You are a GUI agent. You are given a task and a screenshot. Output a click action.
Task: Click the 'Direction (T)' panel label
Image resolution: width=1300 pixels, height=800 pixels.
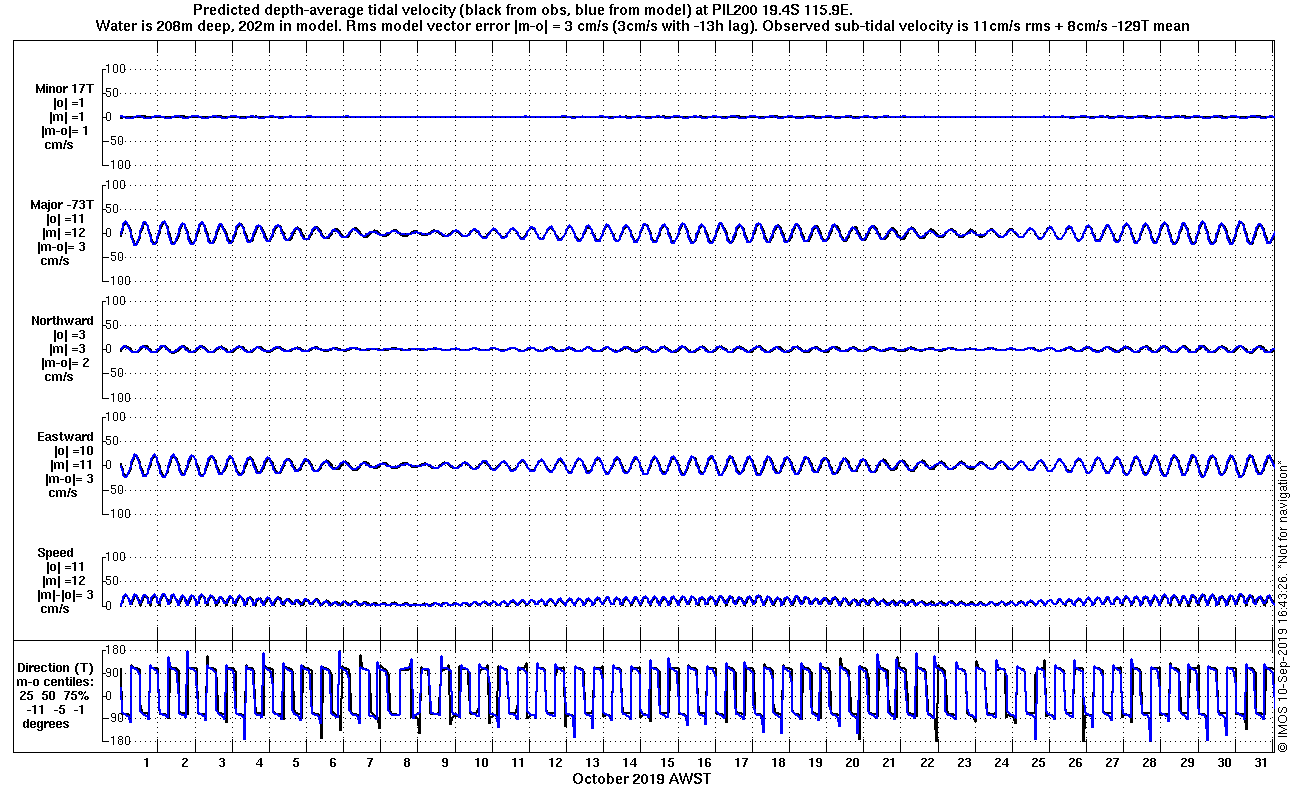click(x=57, y=667)
